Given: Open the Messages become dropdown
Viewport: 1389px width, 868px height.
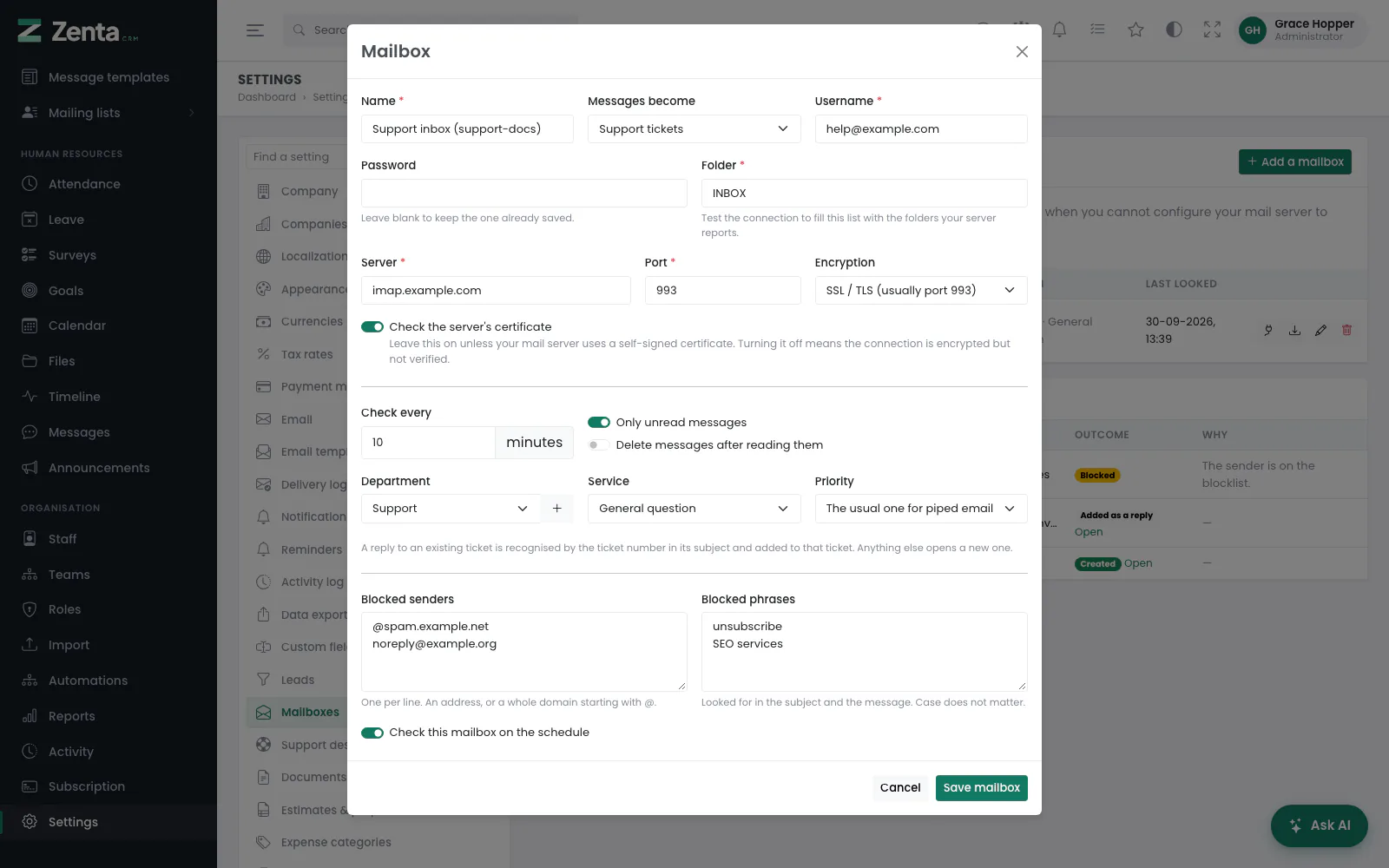Looking at the screenshot, I should [694, 129].
